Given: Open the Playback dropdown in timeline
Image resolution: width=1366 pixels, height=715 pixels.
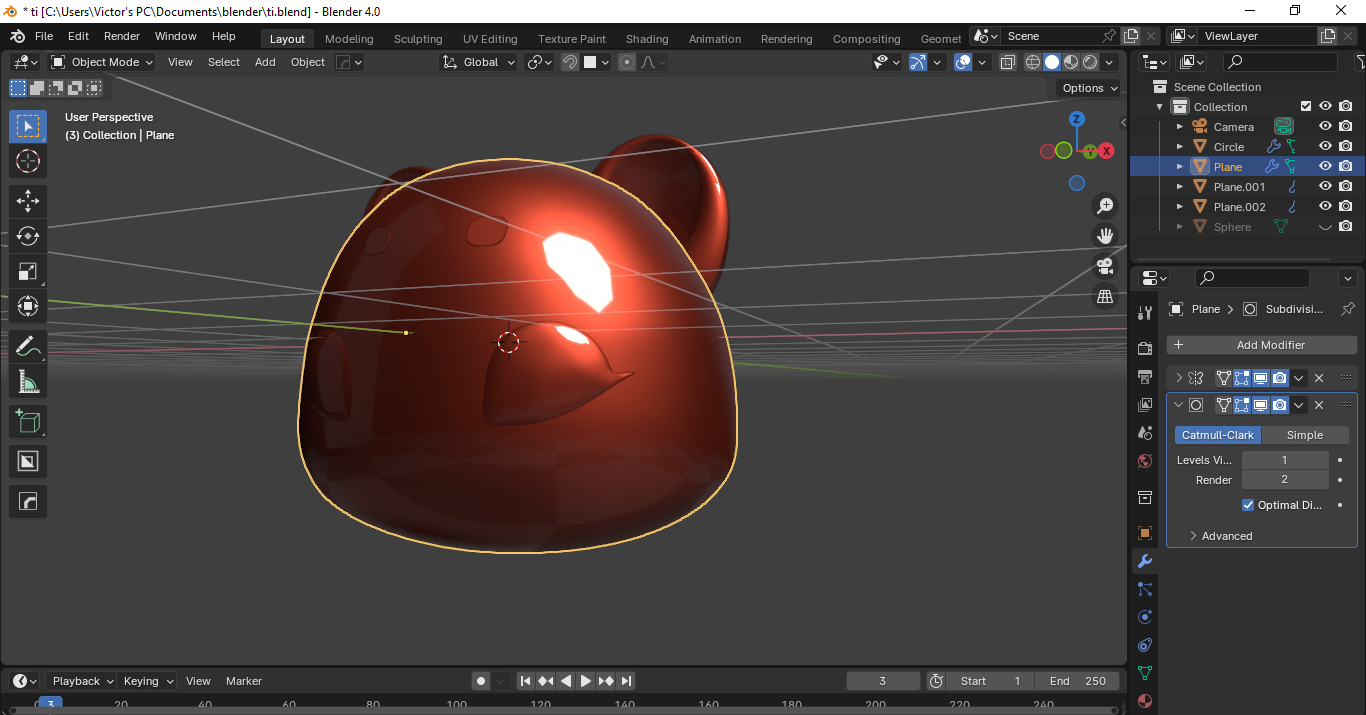Looking at the screenshot, I should click(x=83, y=681).
